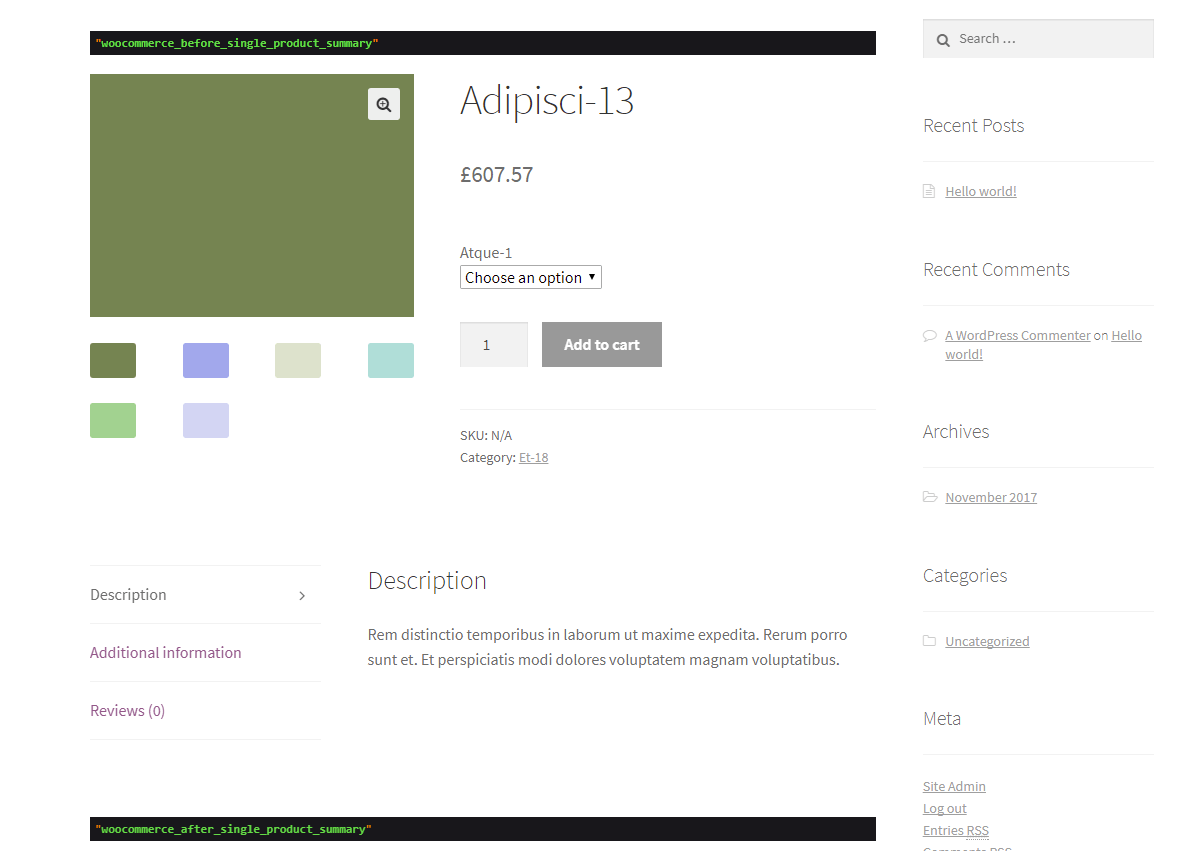Click the Description panel heading
1182x851 pixels.
tap(427, 581)
